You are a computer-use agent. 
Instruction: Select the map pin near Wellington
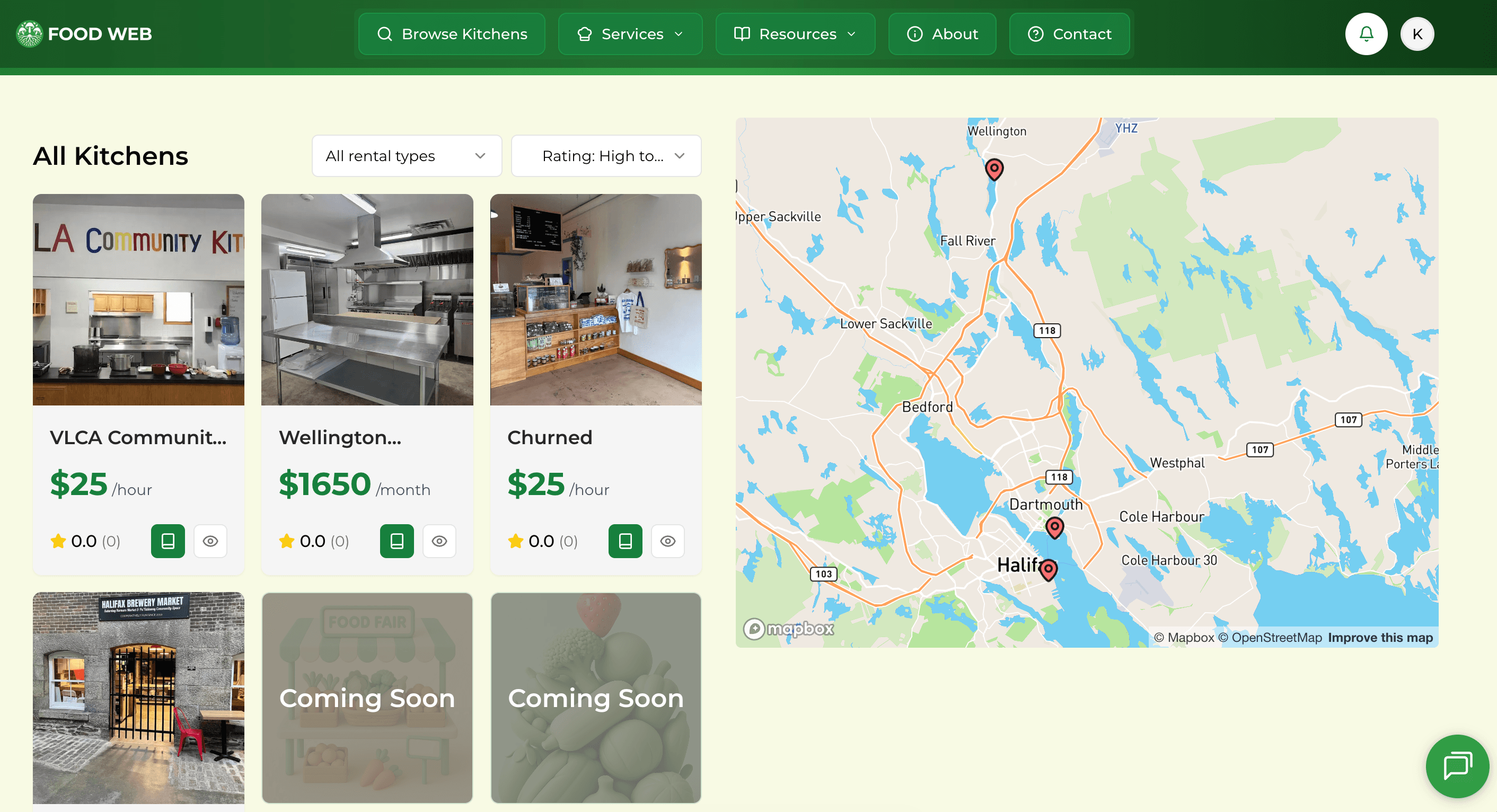[x=994, y=169]
